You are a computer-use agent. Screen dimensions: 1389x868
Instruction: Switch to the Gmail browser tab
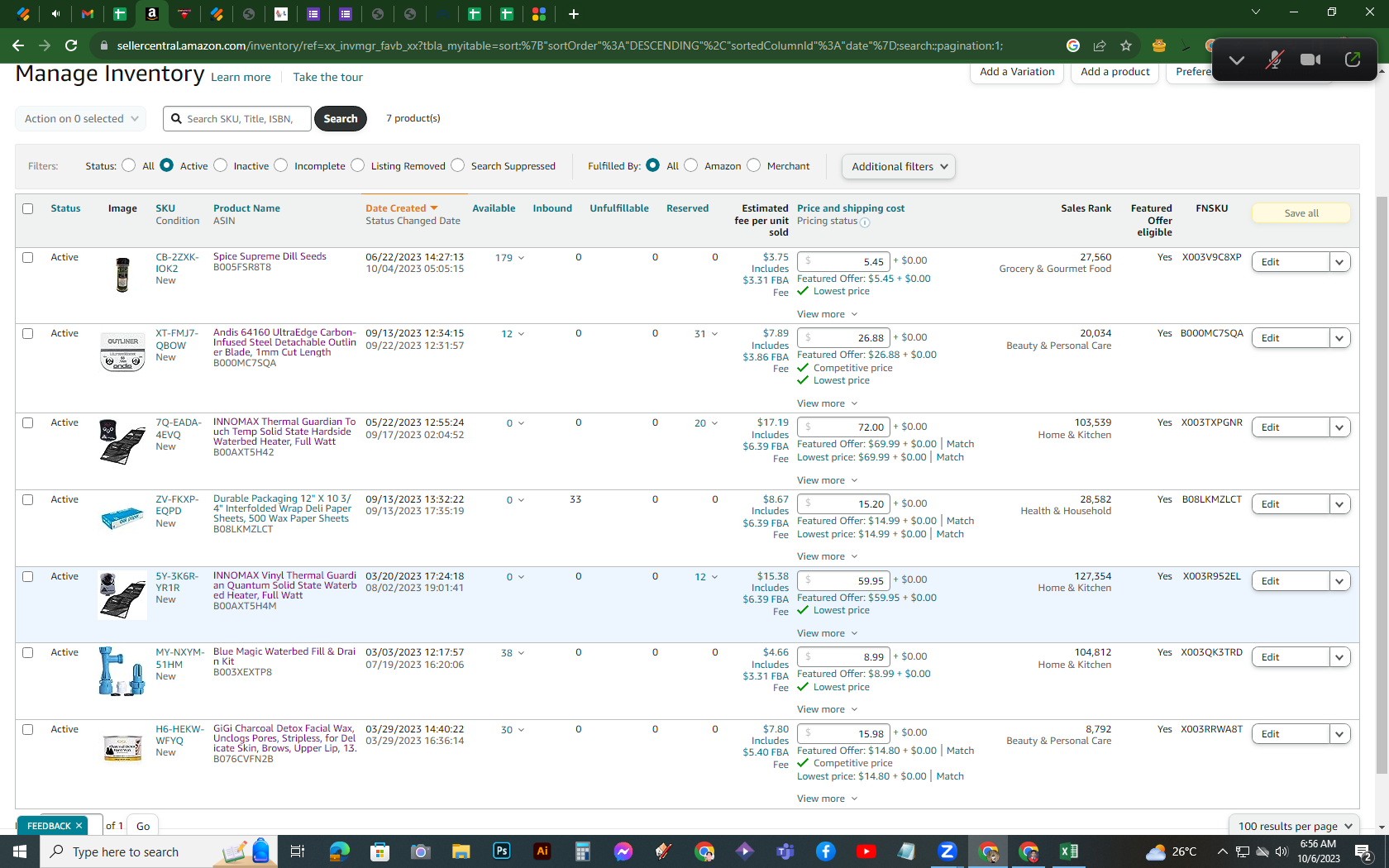click(x=88, y=14)
